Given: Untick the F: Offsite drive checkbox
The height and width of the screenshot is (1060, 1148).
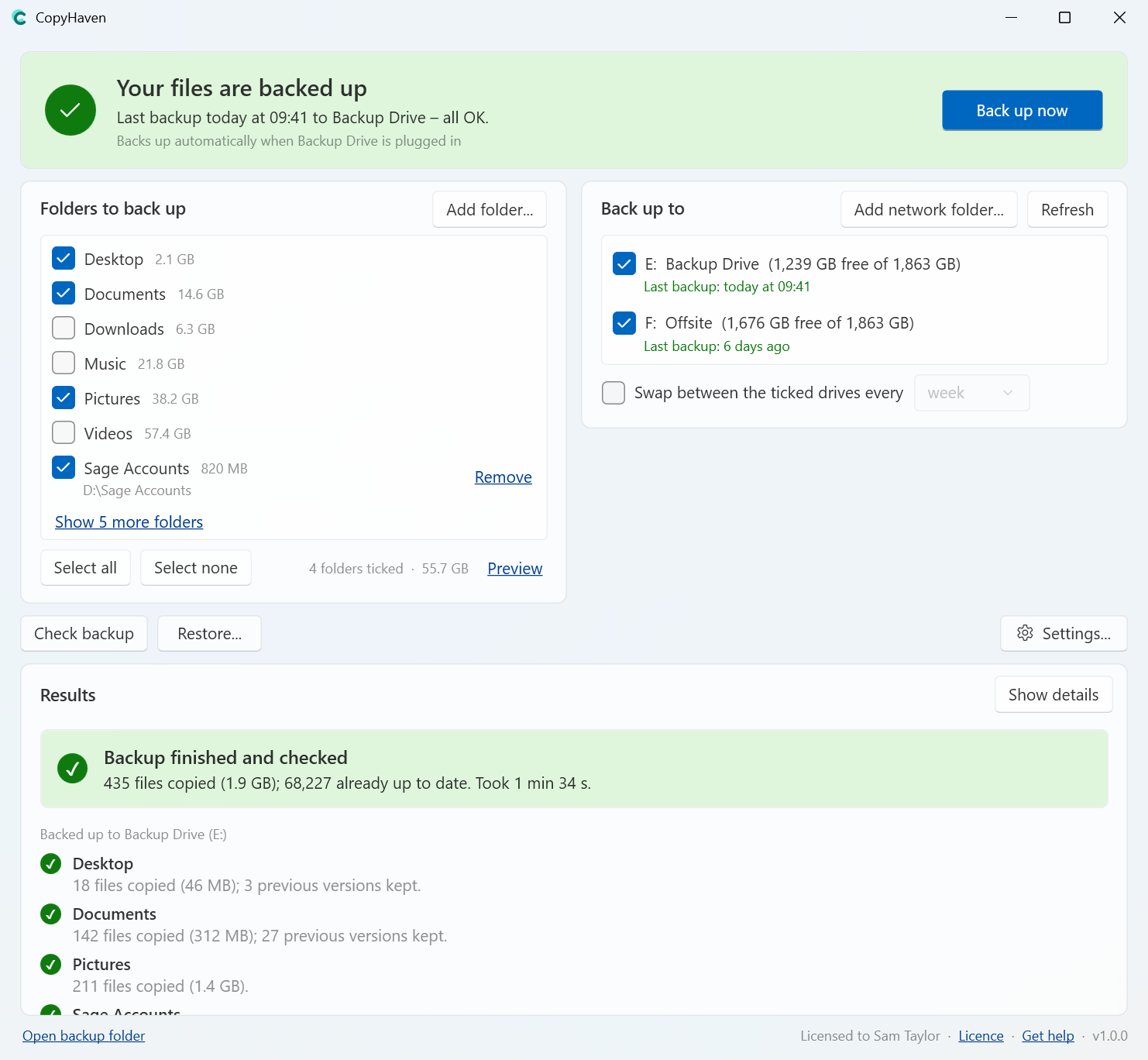Looking at the screenshot, I should pyautogui.click(x=624, y=322).
